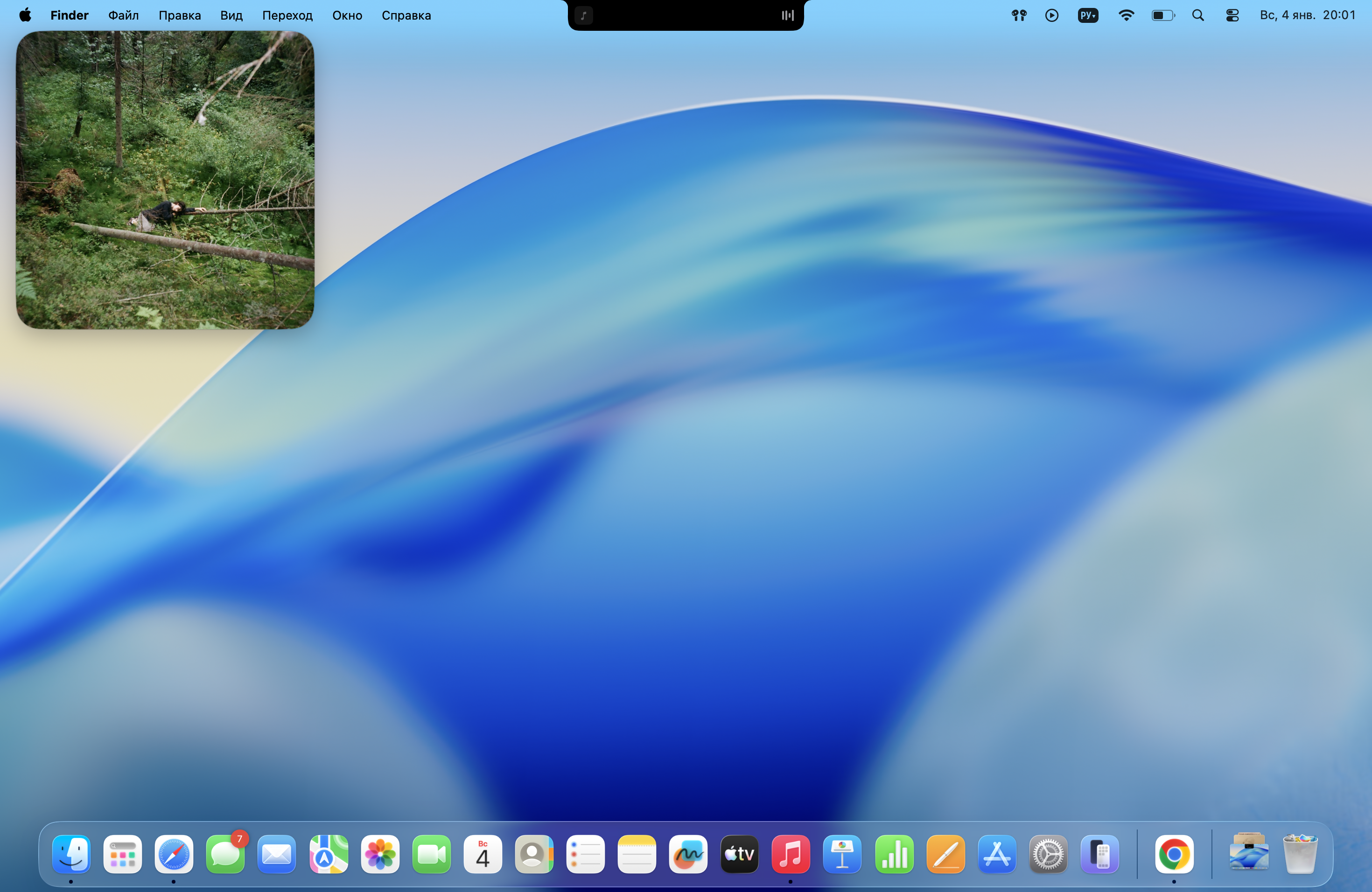Open the Numbers app icon
Screen dimensions: 1372x892
pos(894,854)
